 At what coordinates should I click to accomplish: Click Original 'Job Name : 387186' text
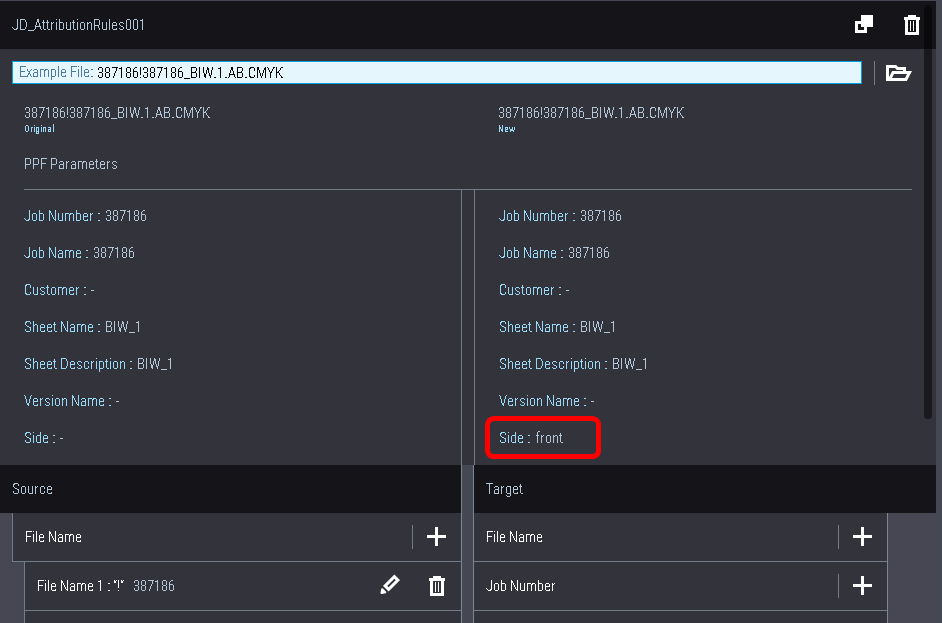pyautogui.click(x=79, y=253)
